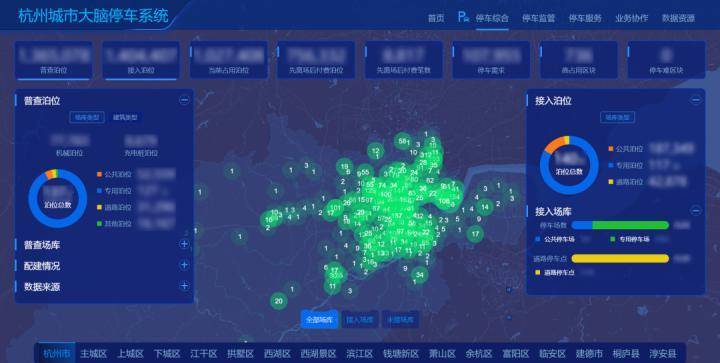Viewport: 720px width, 363px height.
Task: Select 临安区 district
Action: point(552,354)
